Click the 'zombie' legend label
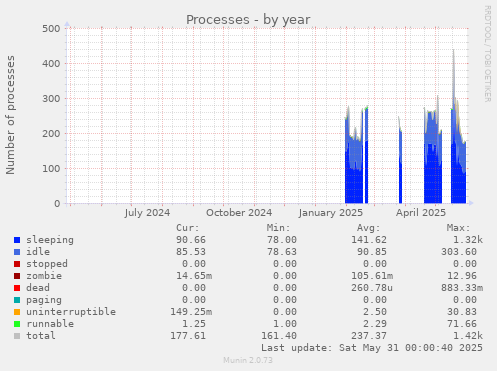This screenshot has width=497, height=371. tap(44, 276)
